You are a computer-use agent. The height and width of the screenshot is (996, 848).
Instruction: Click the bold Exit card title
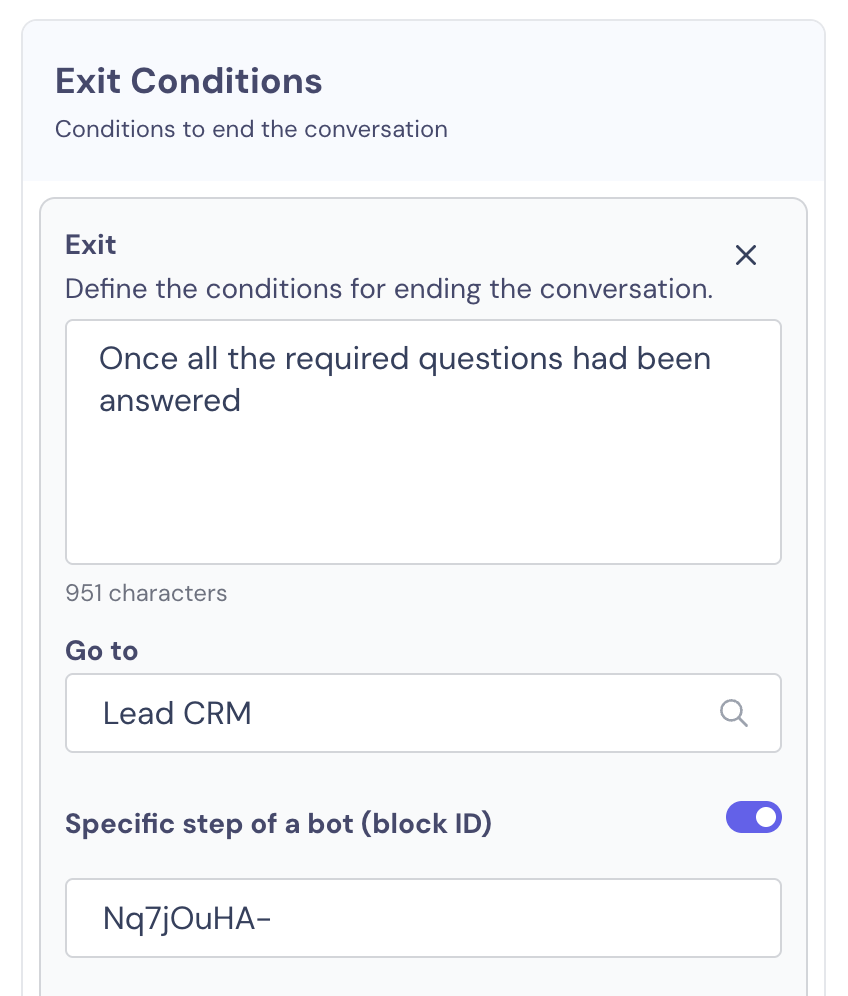click(x=91, y=245)
